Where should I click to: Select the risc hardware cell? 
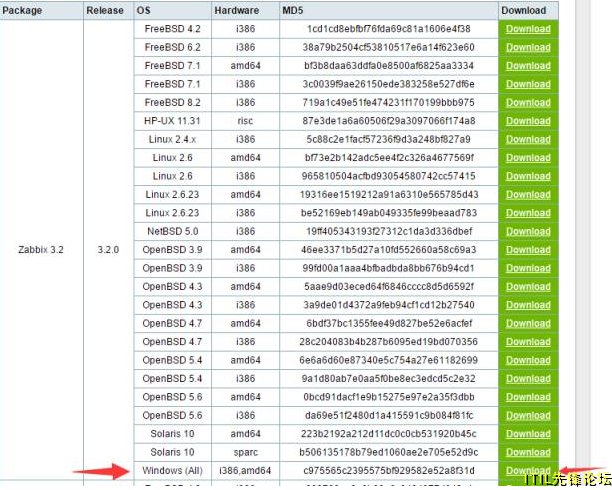(x=246, y=121)
